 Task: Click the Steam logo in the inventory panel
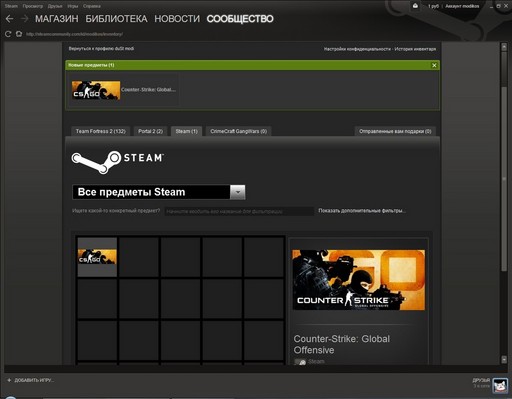[118, 162]
